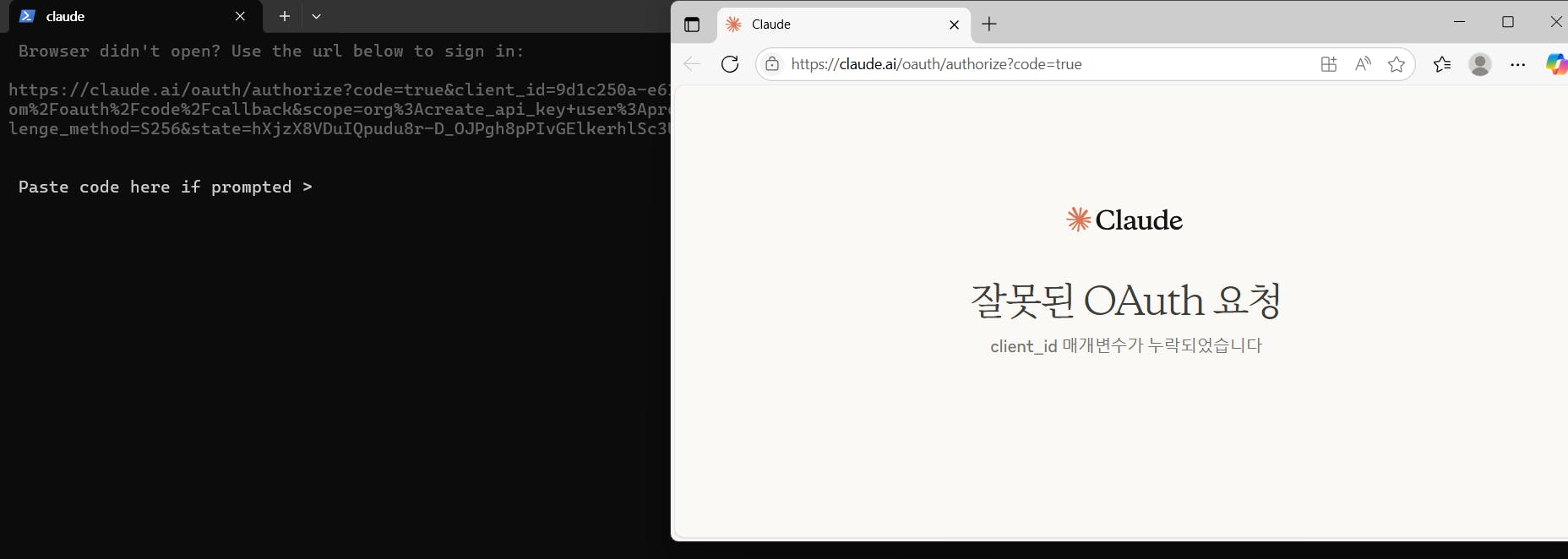Open the Favorites list icon

(x=1442, y=64)
